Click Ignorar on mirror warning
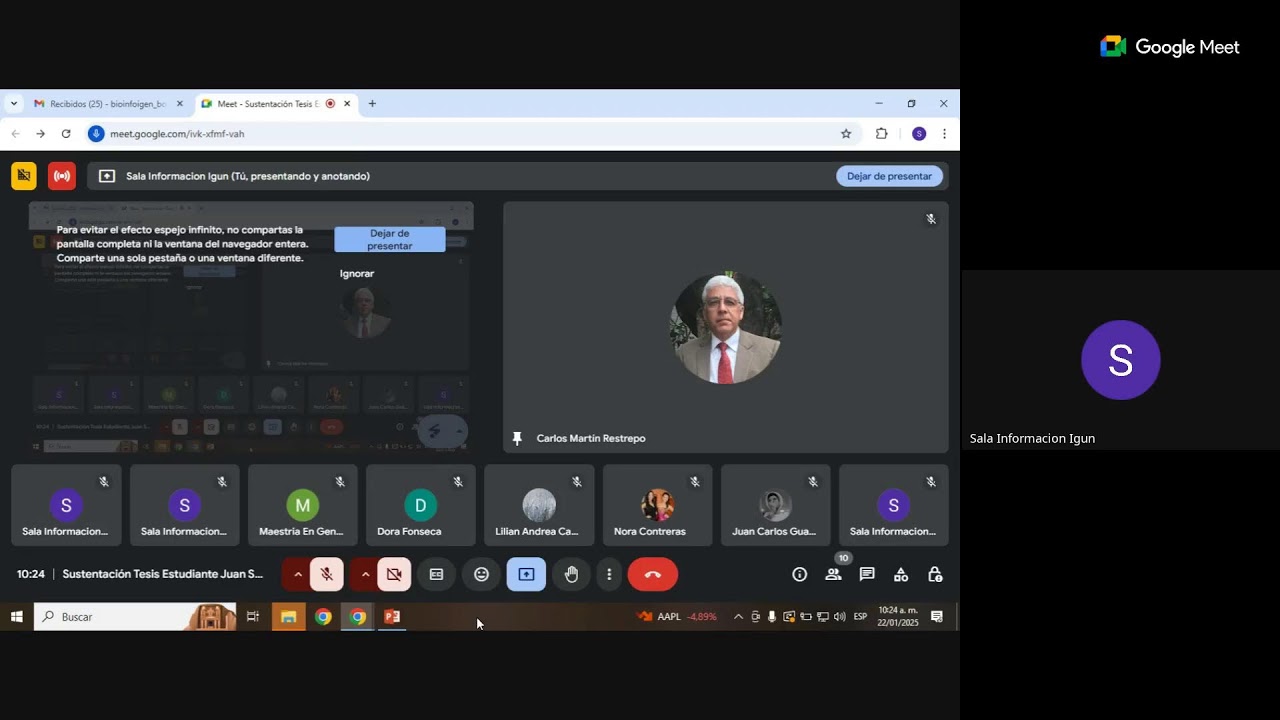The image size is (1280, 720). (x=357, y=273)
